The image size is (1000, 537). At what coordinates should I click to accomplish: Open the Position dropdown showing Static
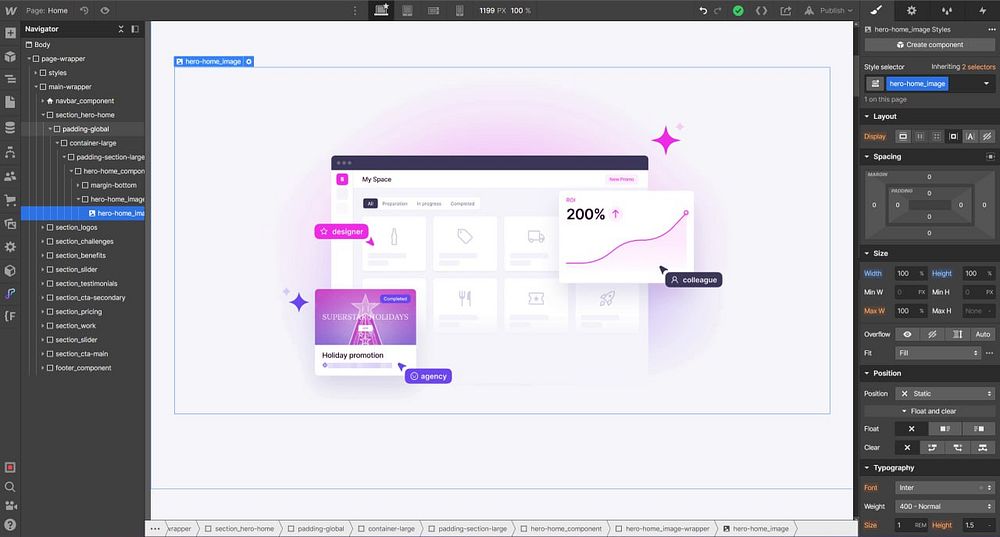(945, 394)
